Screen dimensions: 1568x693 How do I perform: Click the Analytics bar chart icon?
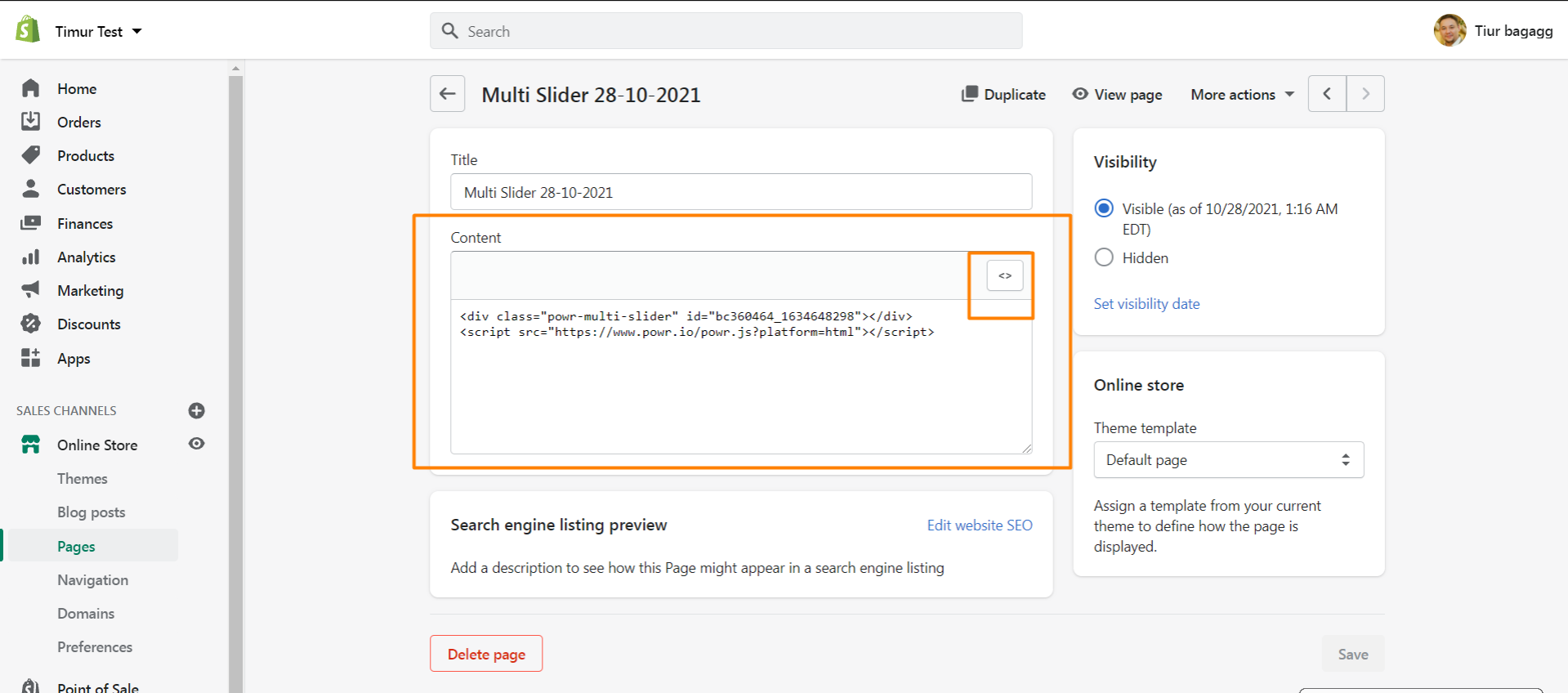pos(31,257)
